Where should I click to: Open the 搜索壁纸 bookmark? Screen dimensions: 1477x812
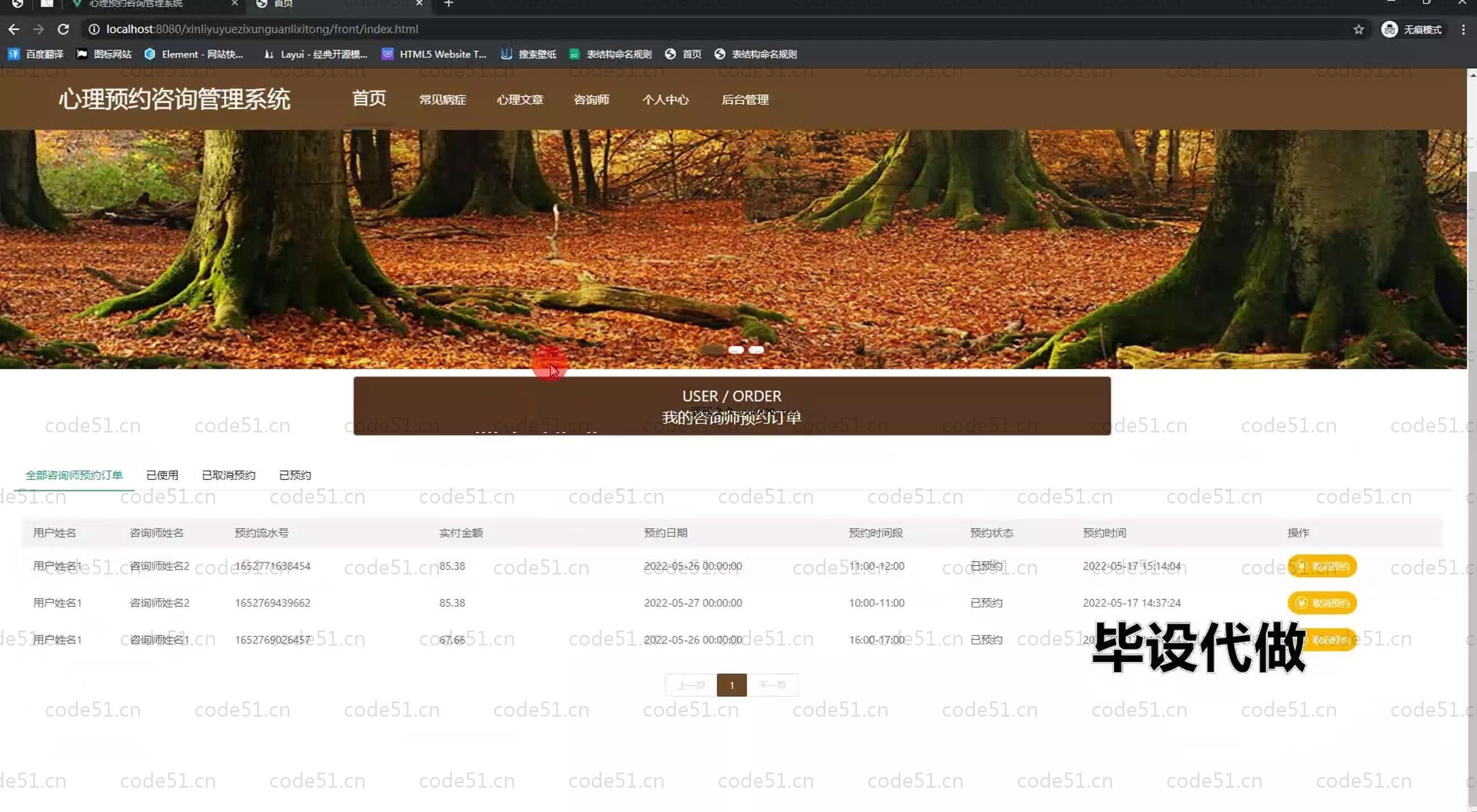click(529, 54)
